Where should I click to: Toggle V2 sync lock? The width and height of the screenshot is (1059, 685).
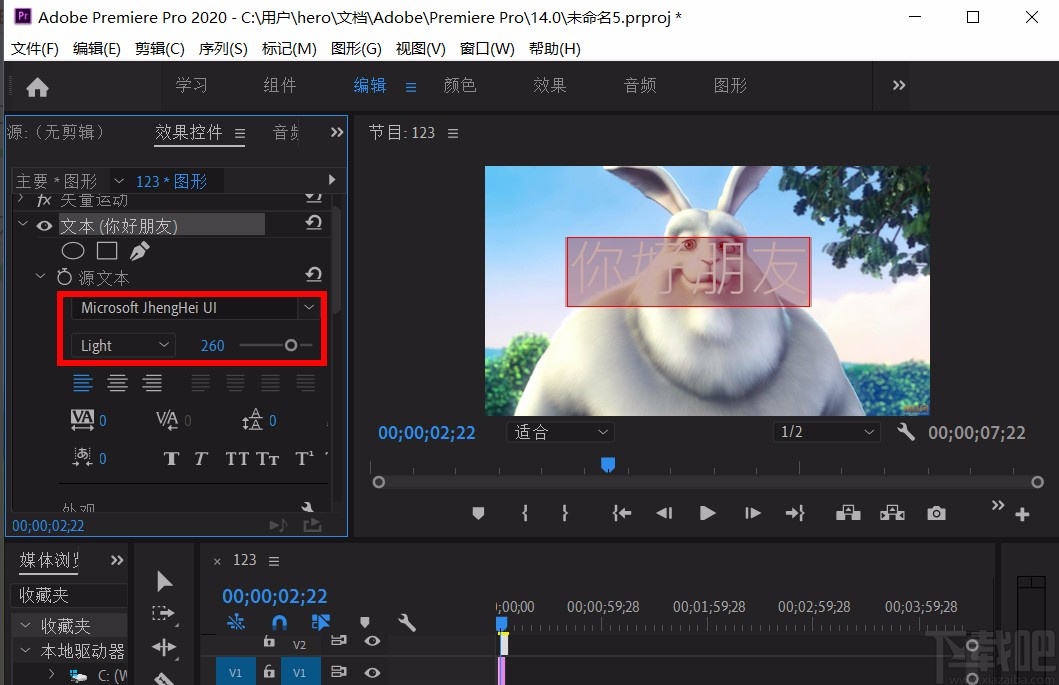click(x=338, y=640)
